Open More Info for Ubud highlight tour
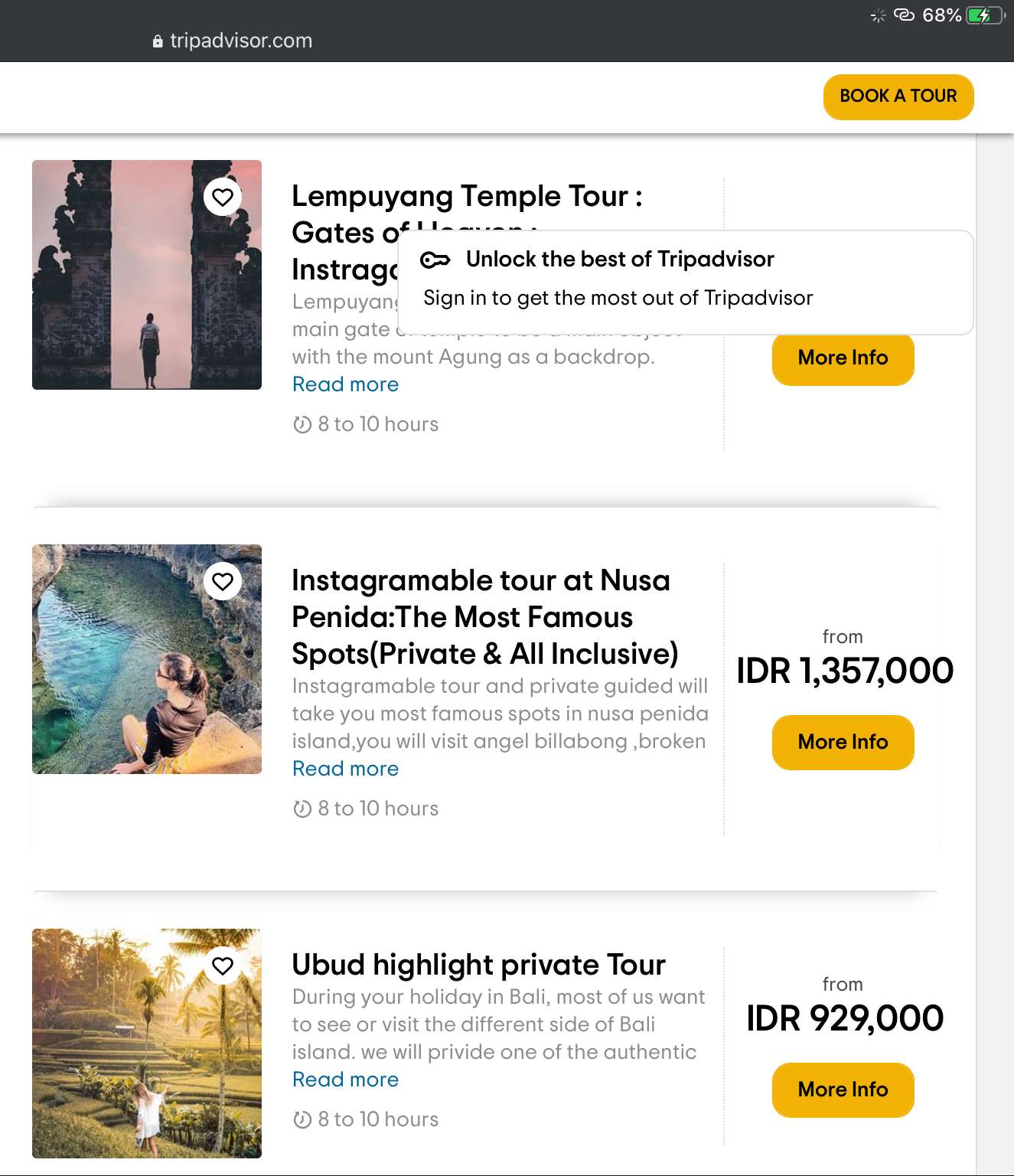 tap(843, 1090)
